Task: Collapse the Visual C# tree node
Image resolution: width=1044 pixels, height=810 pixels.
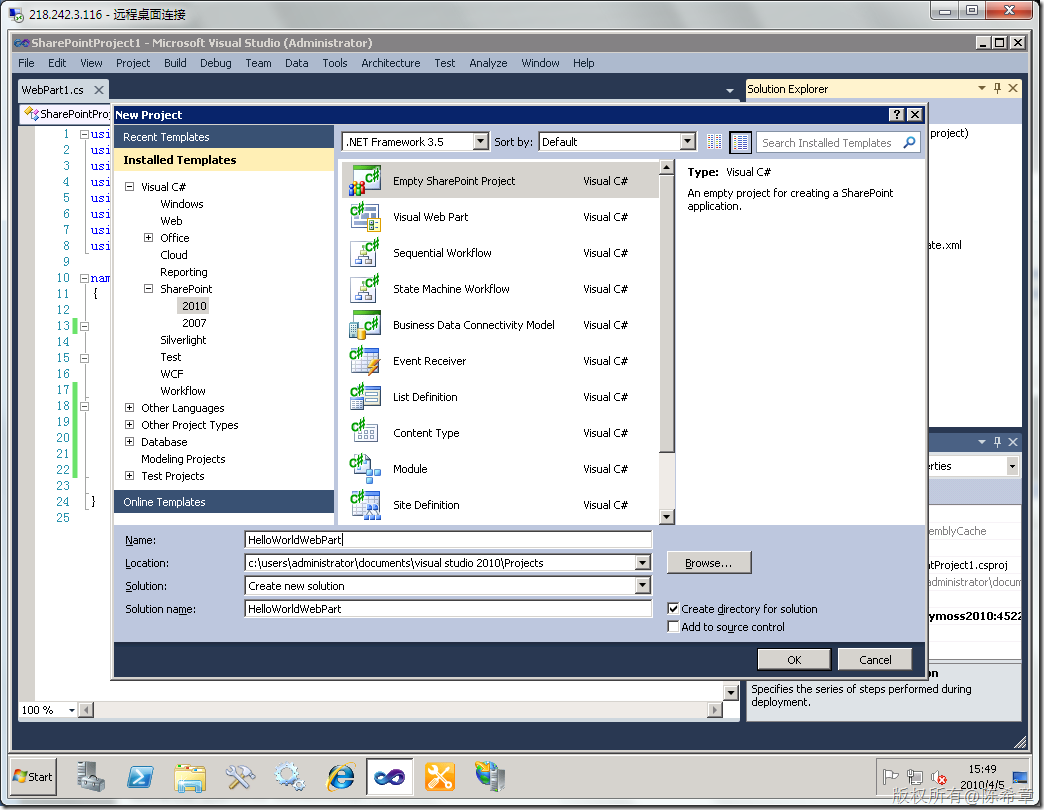Action: pos(130,186)
